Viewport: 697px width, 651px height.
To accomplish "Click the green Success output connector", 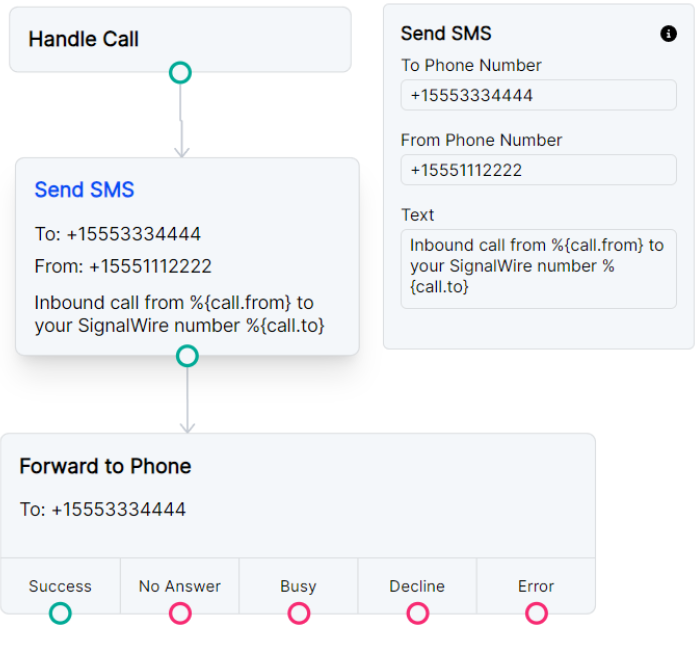I will click(x=60, y=613).
